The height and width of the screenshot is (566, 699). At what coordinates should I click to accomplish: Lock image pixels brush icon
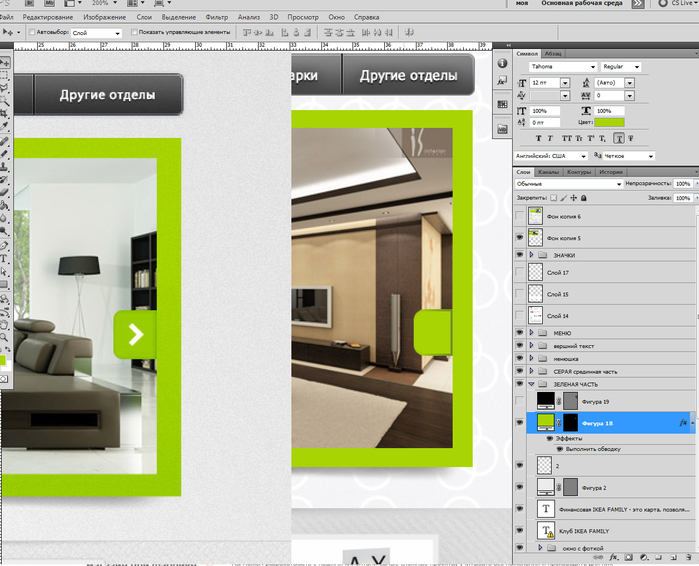point(563,198)
